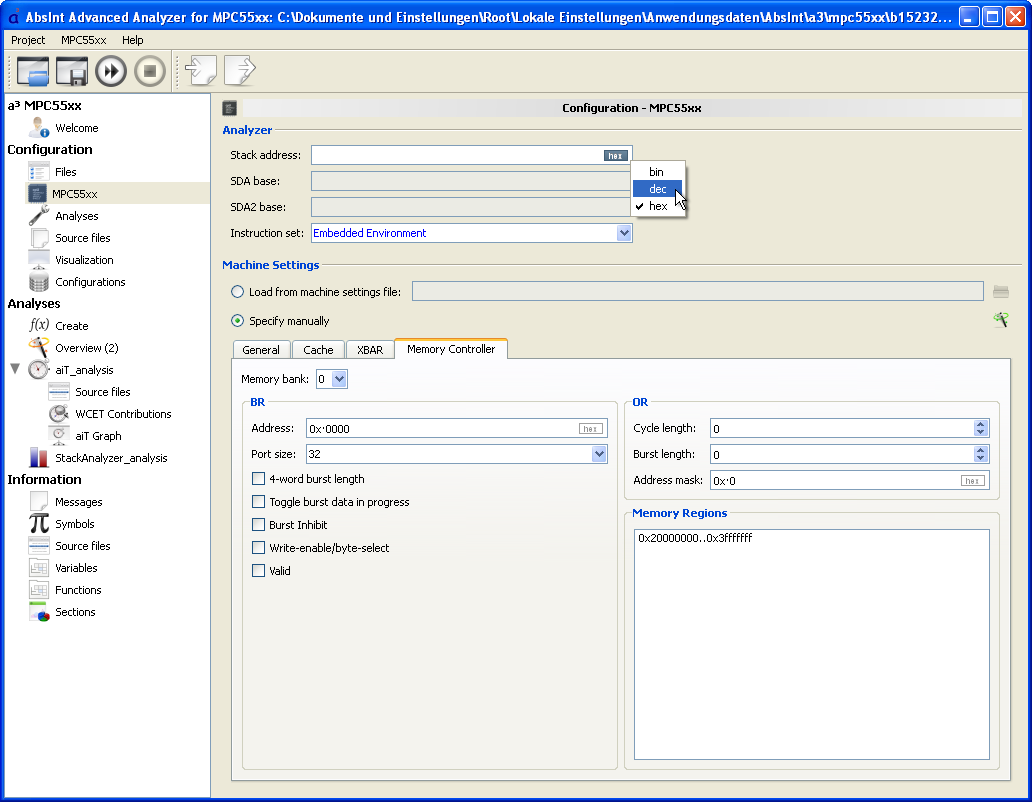Check the Burst Inhibit option
This screenshot has height=802, width=1032.
coord(259,525)
